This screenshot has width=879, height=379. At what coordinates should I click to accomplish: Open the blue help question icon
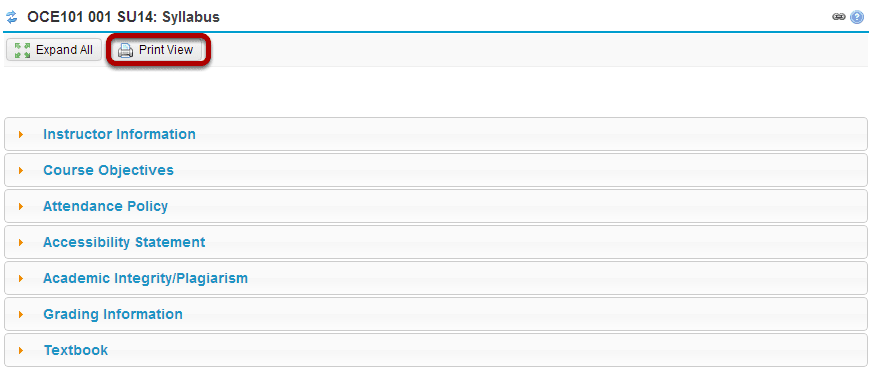(x=857, y=17)
